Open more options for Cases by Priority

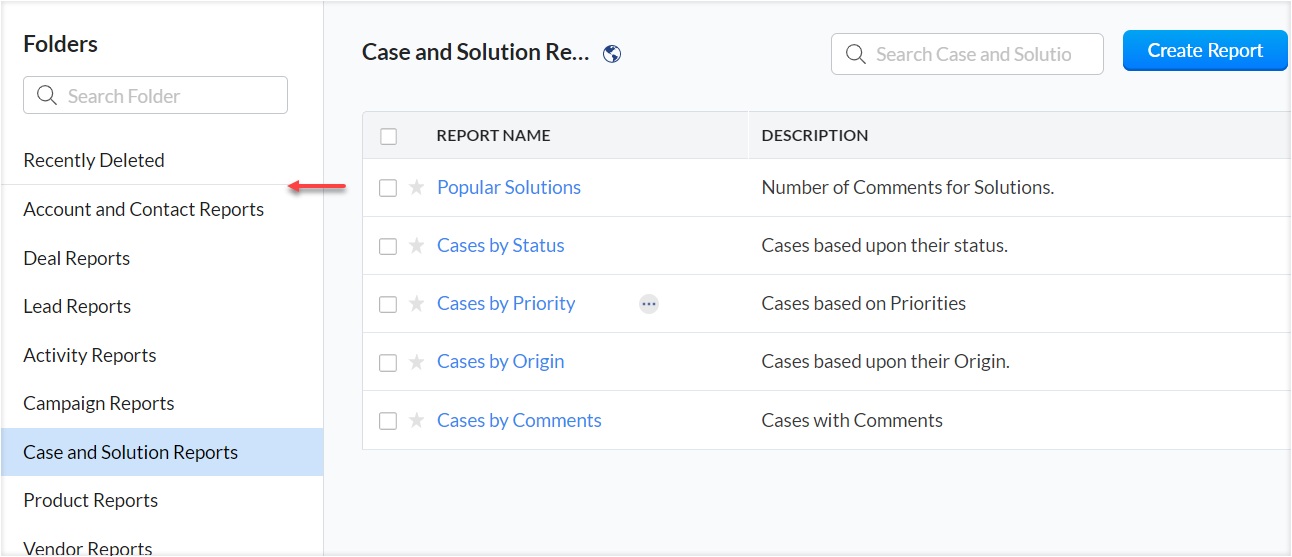(x=649, y=304)
